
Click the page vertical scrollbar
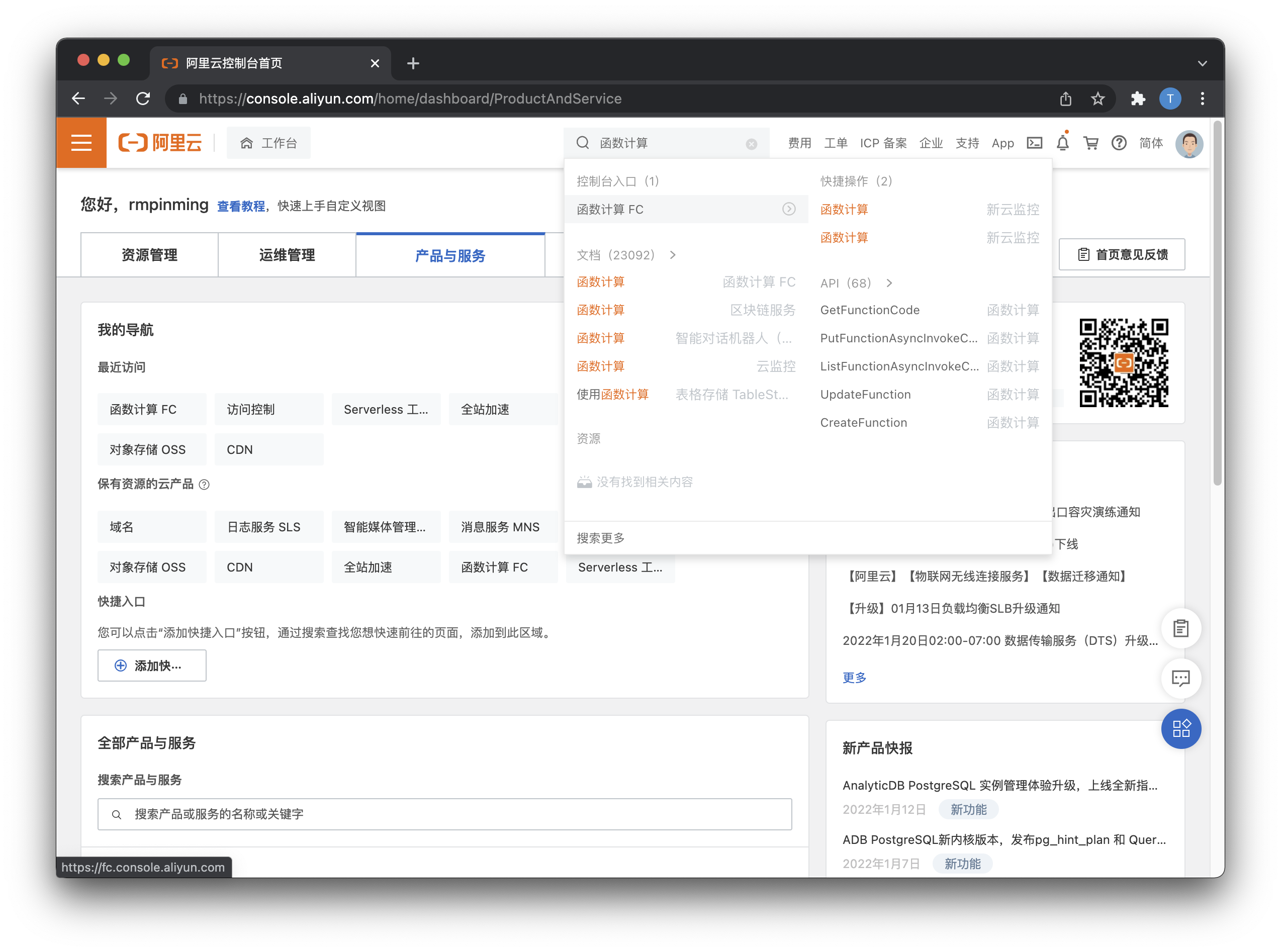(x=1217, y=303)
